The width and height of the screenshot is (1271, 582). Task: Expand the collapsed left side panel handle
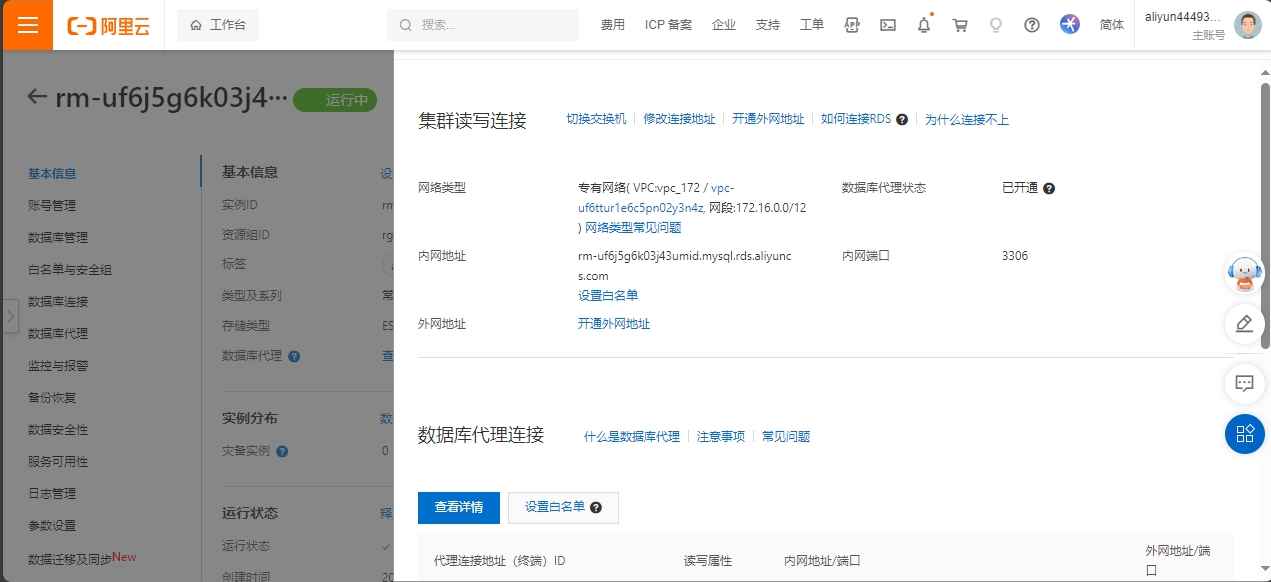[10, 316]
